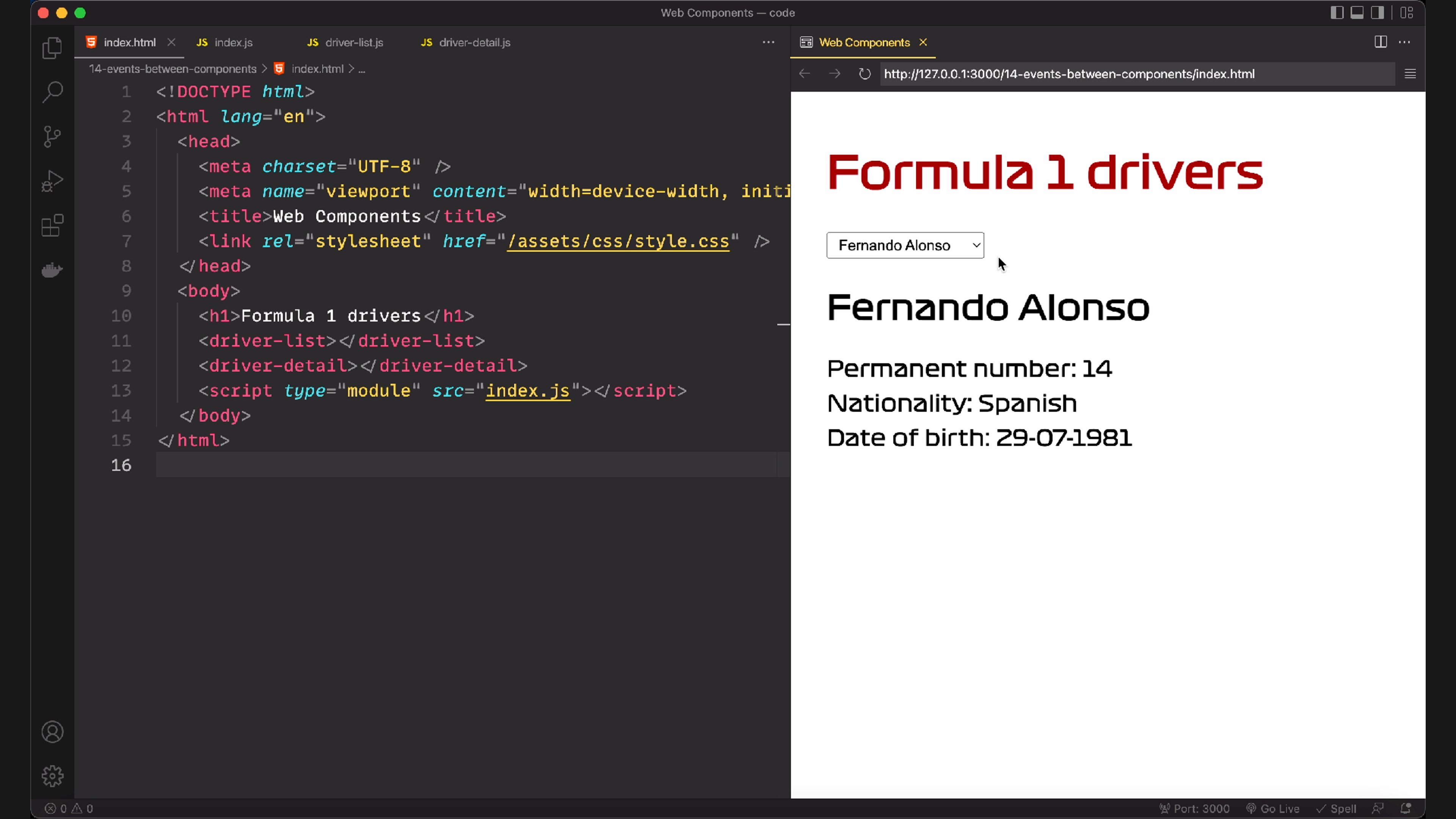Toggle the secondary side bar layout
Screen dimensions: 1456x819
[x=1378, y=13]
